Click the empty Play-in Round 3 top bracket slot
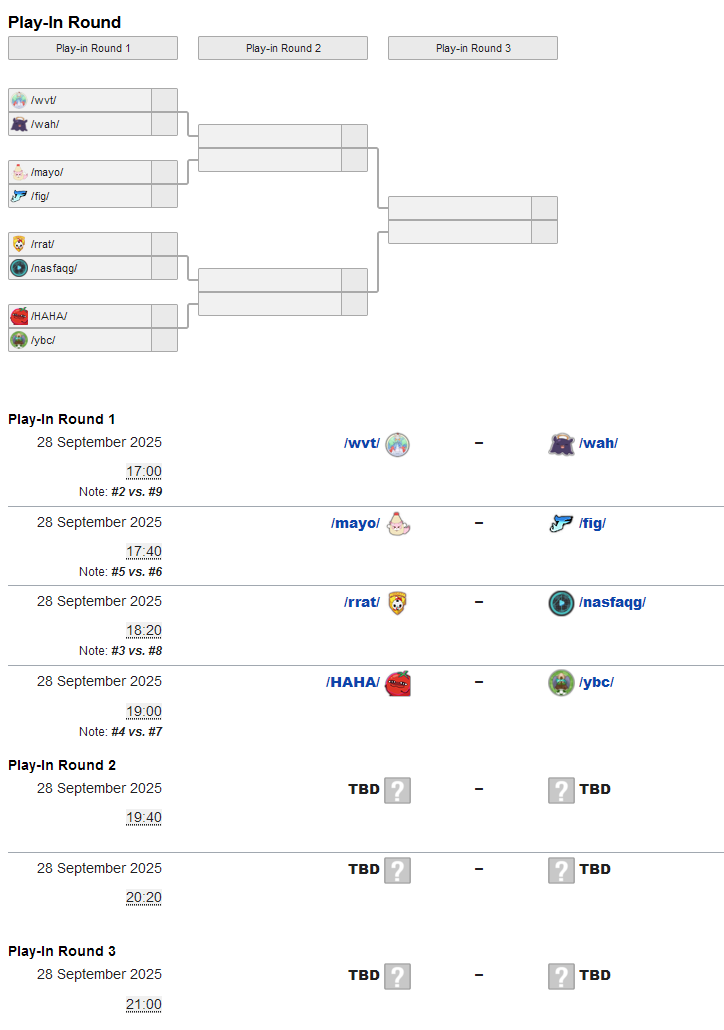 click(460, 208)
